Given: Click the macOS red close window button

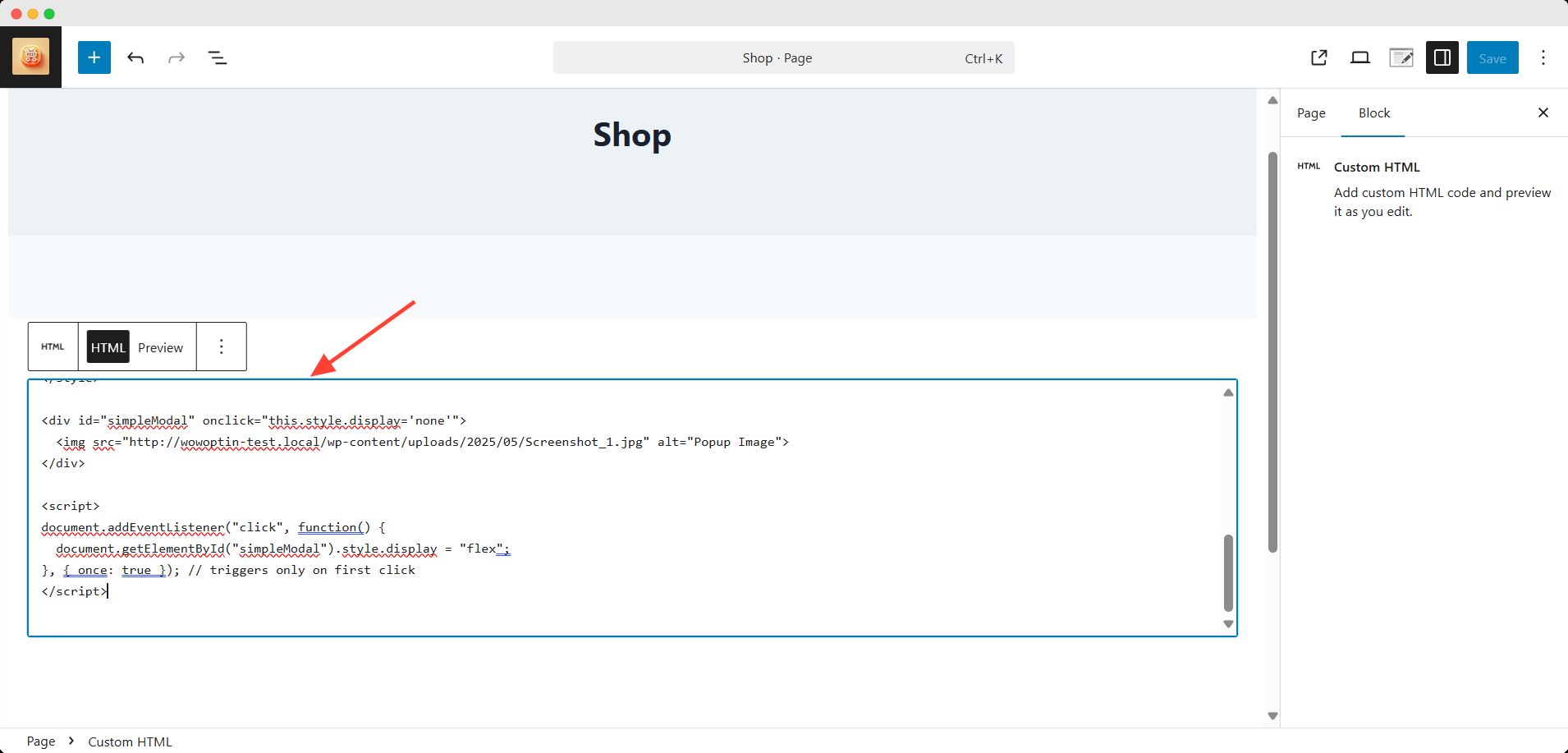Looking at the screenshot, I should [x=16, y=14].
